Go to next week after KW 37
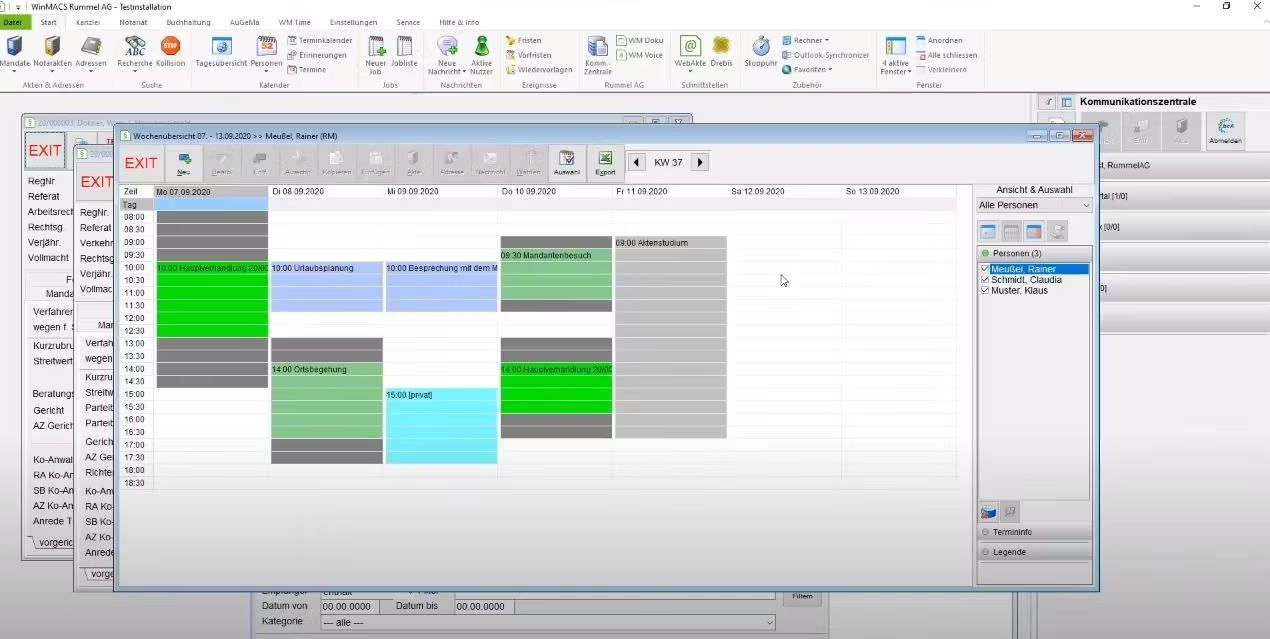 [x=700, y=162]
